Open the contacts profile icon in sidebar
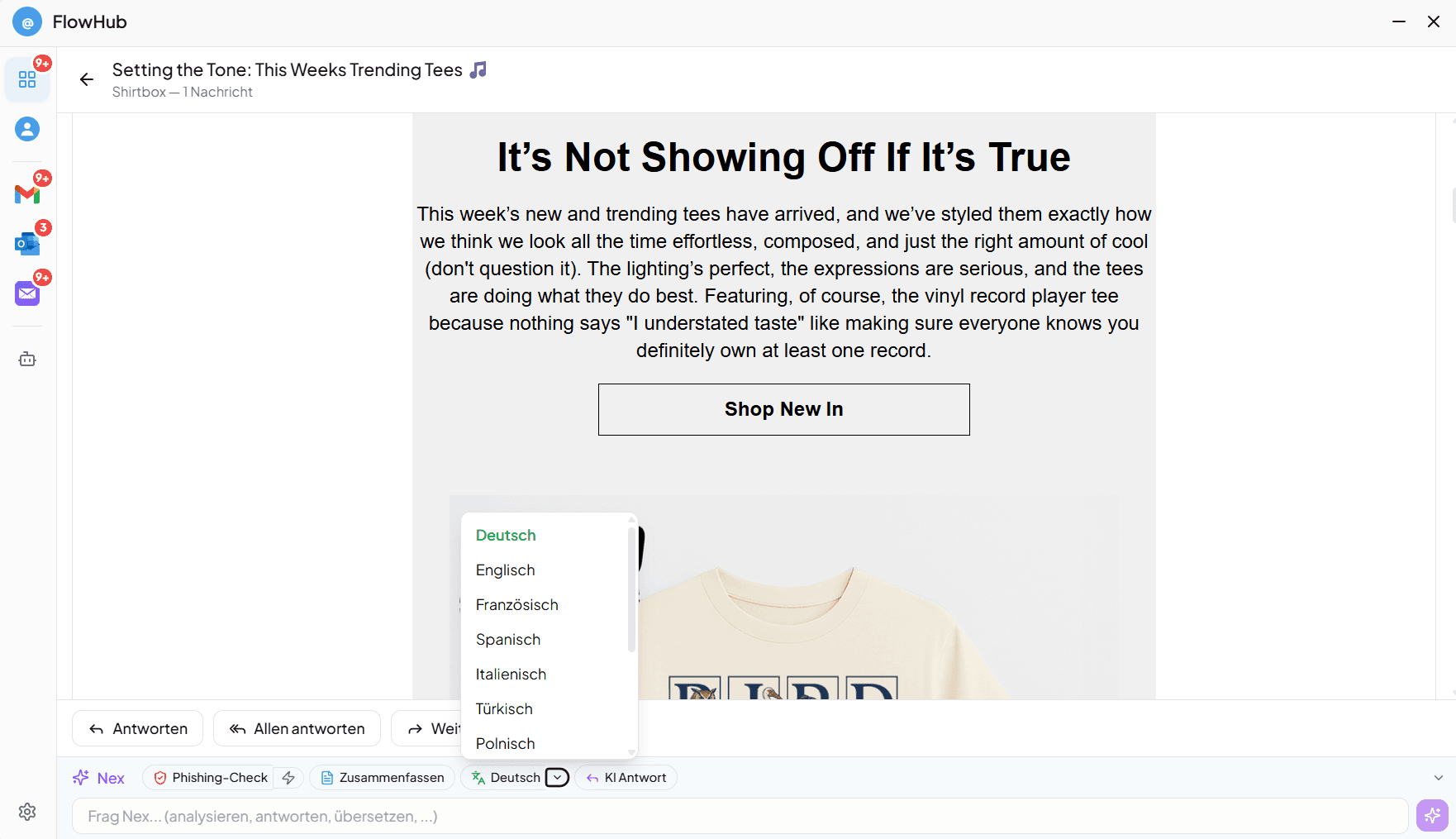The width and height of the screenshot is (1456, 839). [27, 129]
